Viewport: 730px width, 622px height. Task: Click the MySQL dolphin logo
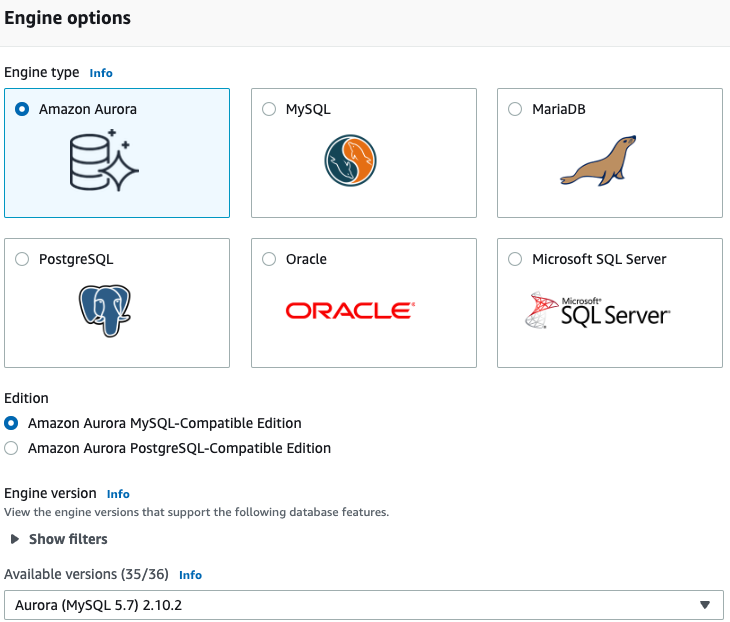coord(350,160)
